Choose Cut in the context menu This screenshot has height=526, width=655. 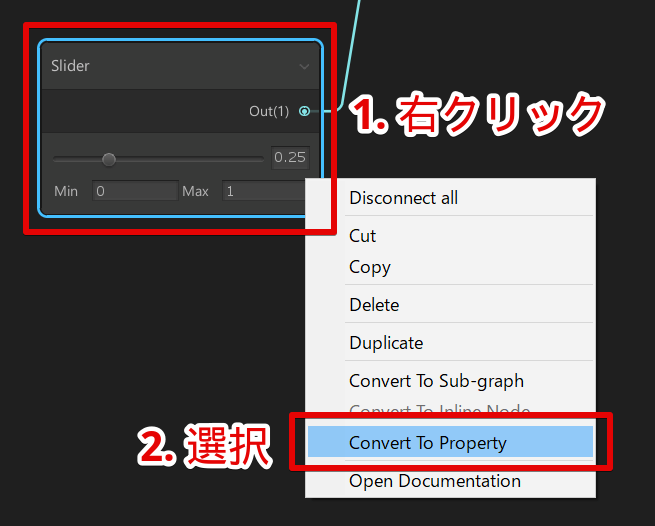click(x=450, y=236)
